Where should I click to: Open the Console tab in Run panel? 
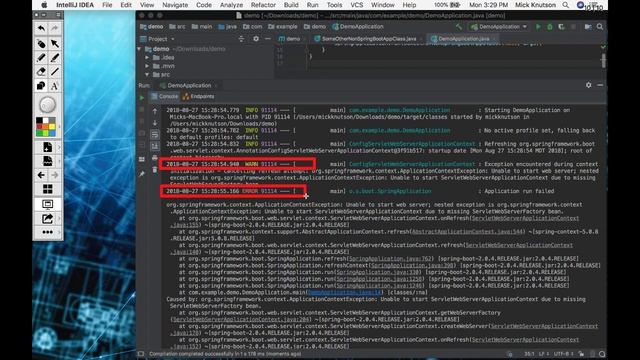click(164, 96)
